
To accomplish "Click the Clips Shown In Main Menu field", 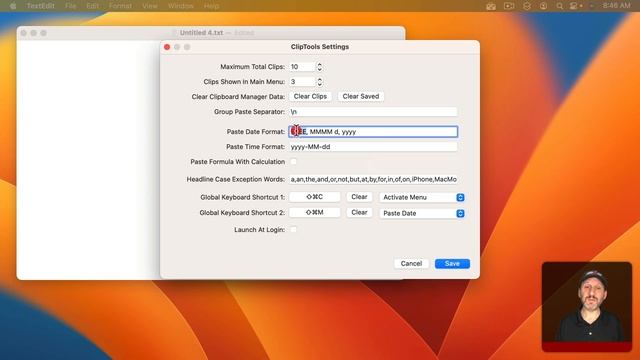I will point(302,82).
